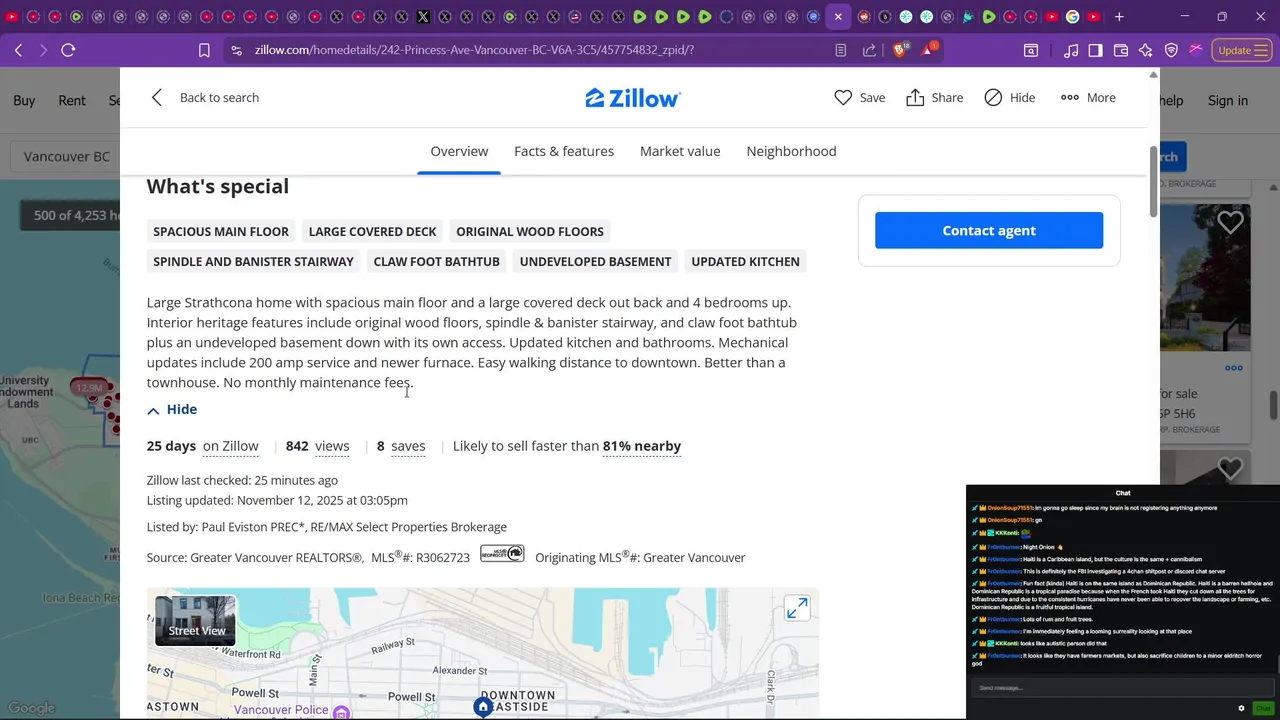1280x720 pixels.
Task: Reload the page
Action: pos(68,50)
